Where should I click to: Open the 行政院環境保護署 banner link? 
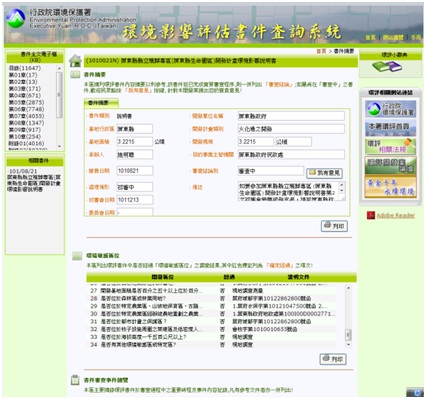(390, 109)
